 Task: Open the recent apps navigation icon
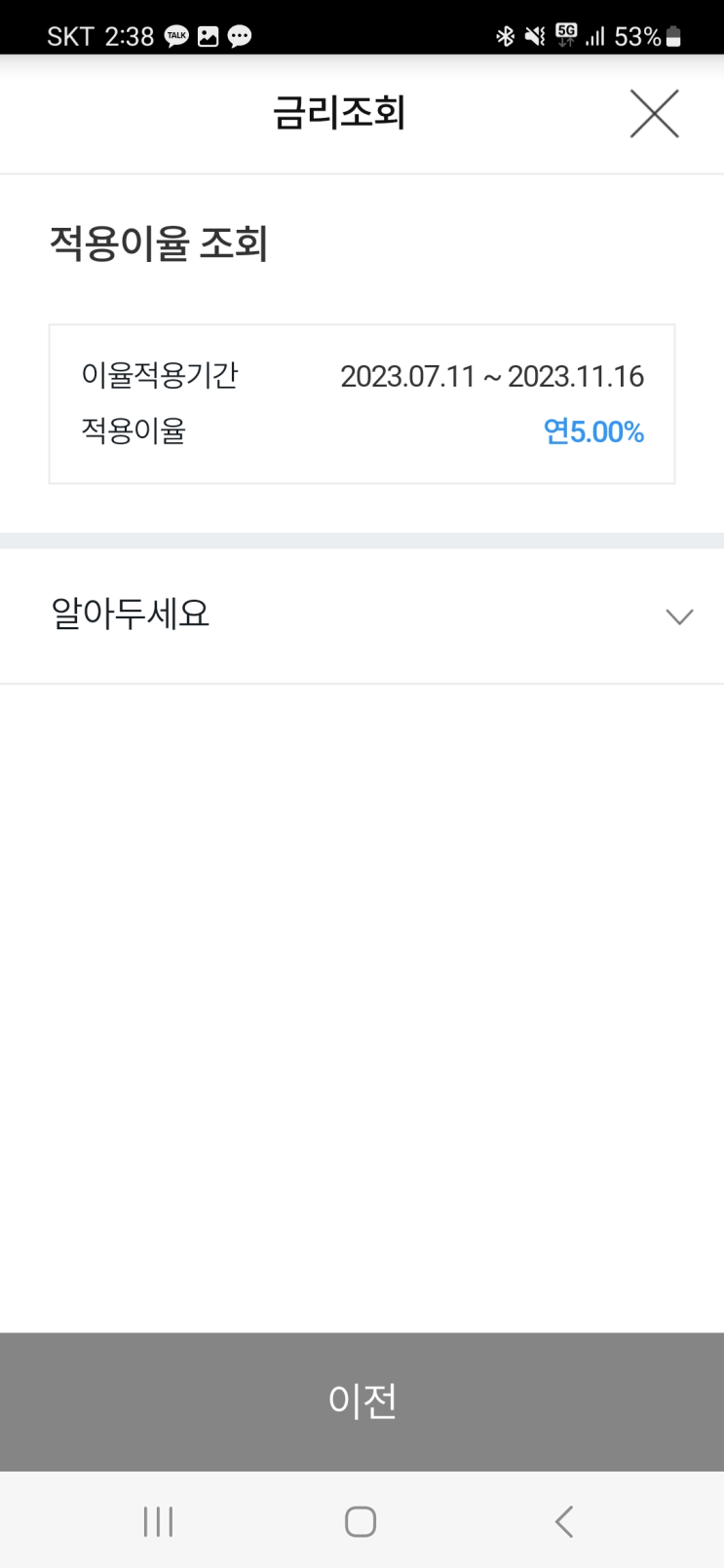pos(158,1521)
